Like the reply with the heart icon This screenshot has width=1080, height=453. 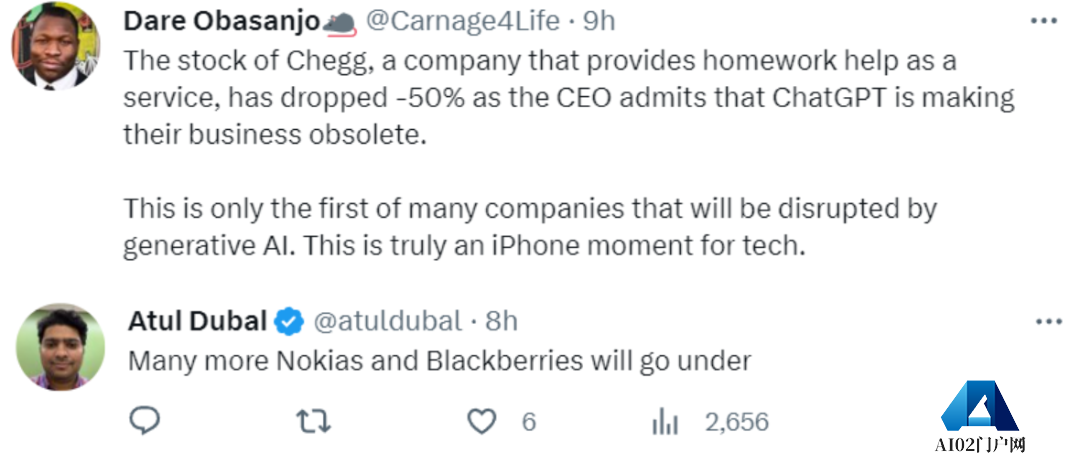pos(483,421)
